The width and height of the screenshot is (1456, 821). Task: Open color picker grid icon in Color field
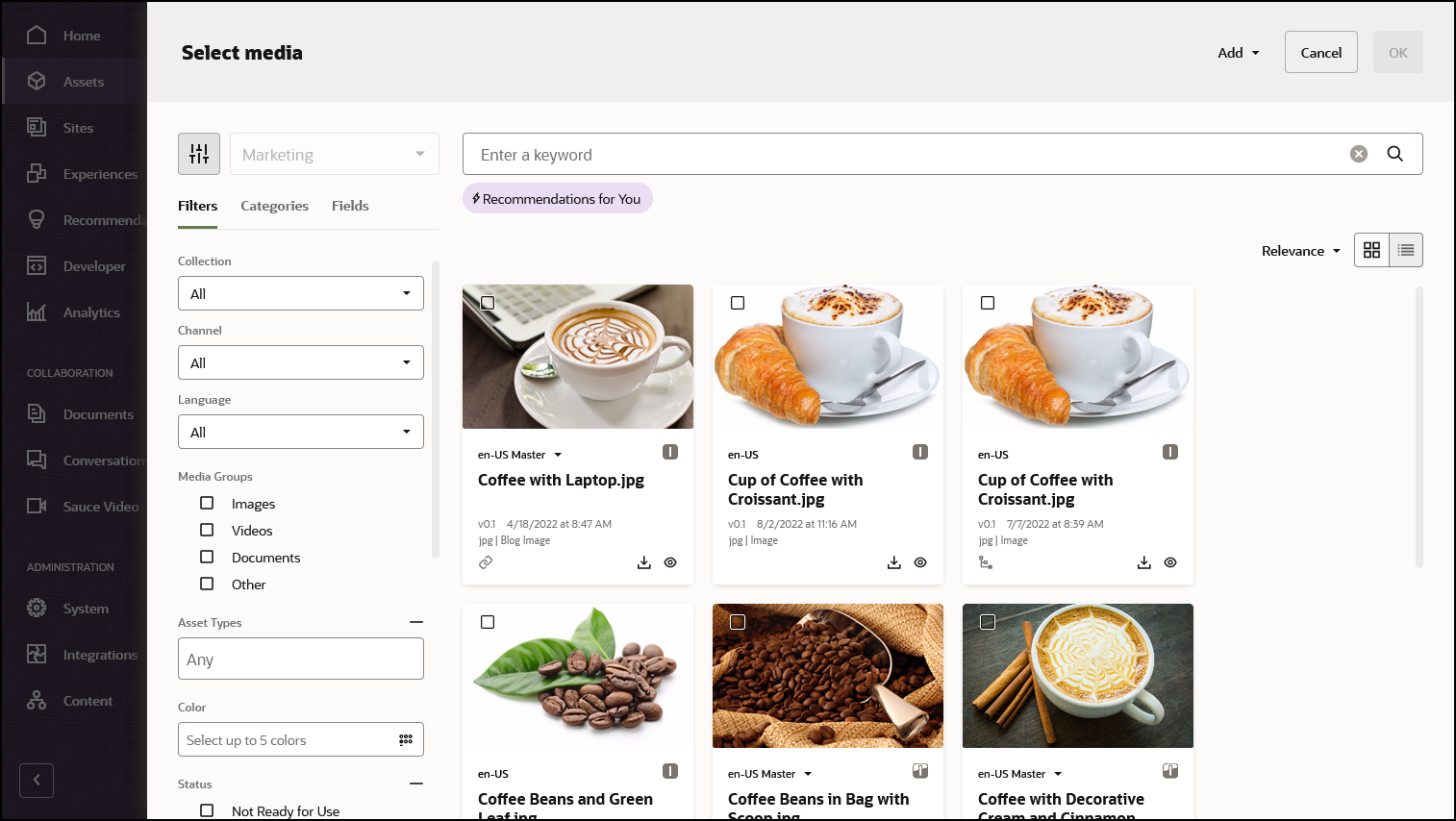406,739
